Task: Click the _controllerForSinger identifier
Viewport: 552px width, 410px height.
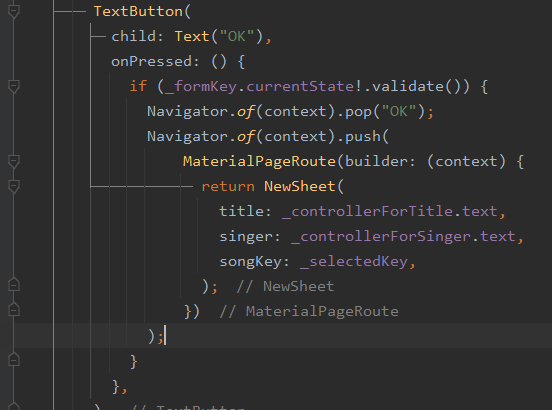Action: [x=381, y=237]
